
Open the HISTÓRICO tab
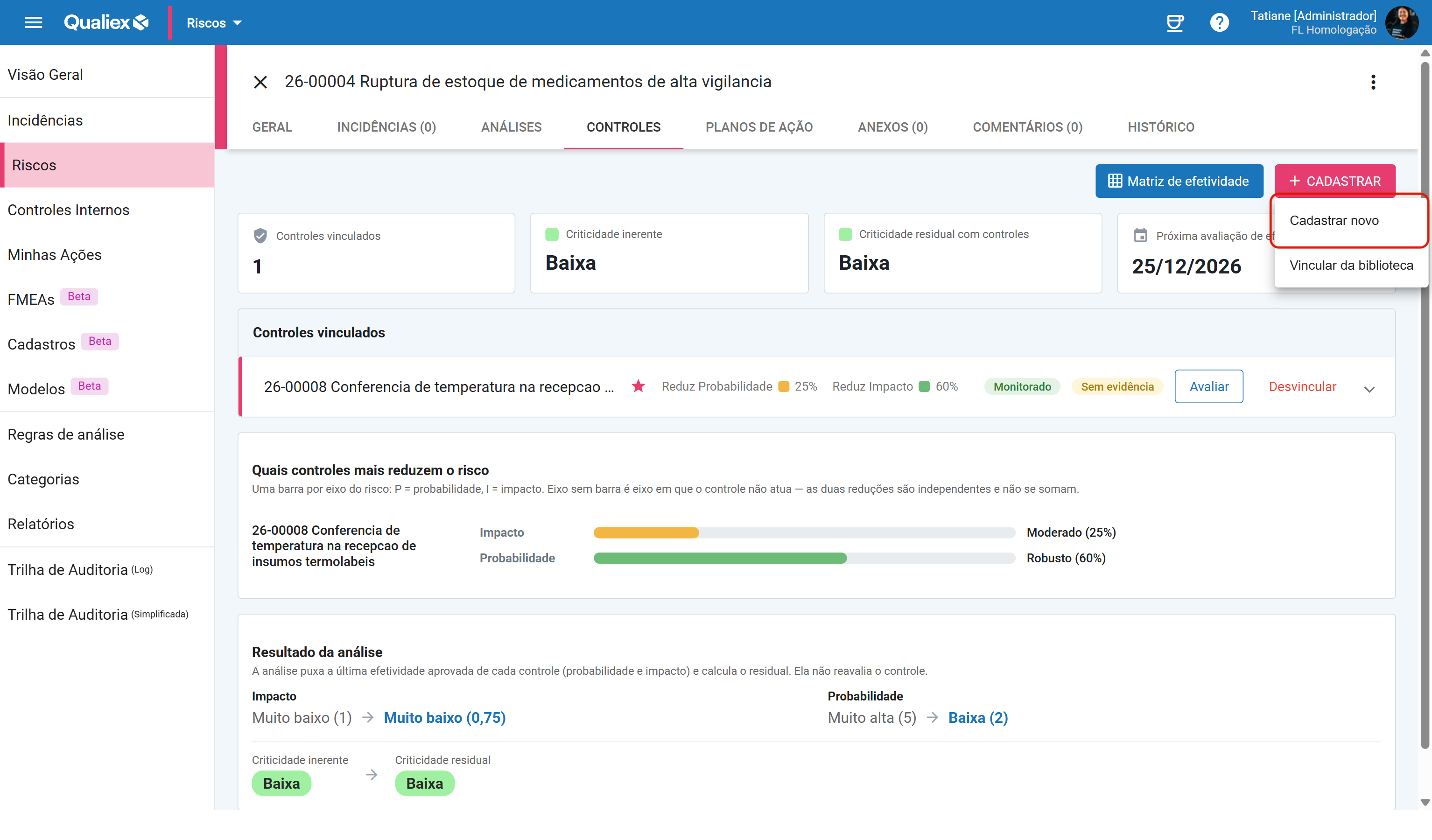1160,127
